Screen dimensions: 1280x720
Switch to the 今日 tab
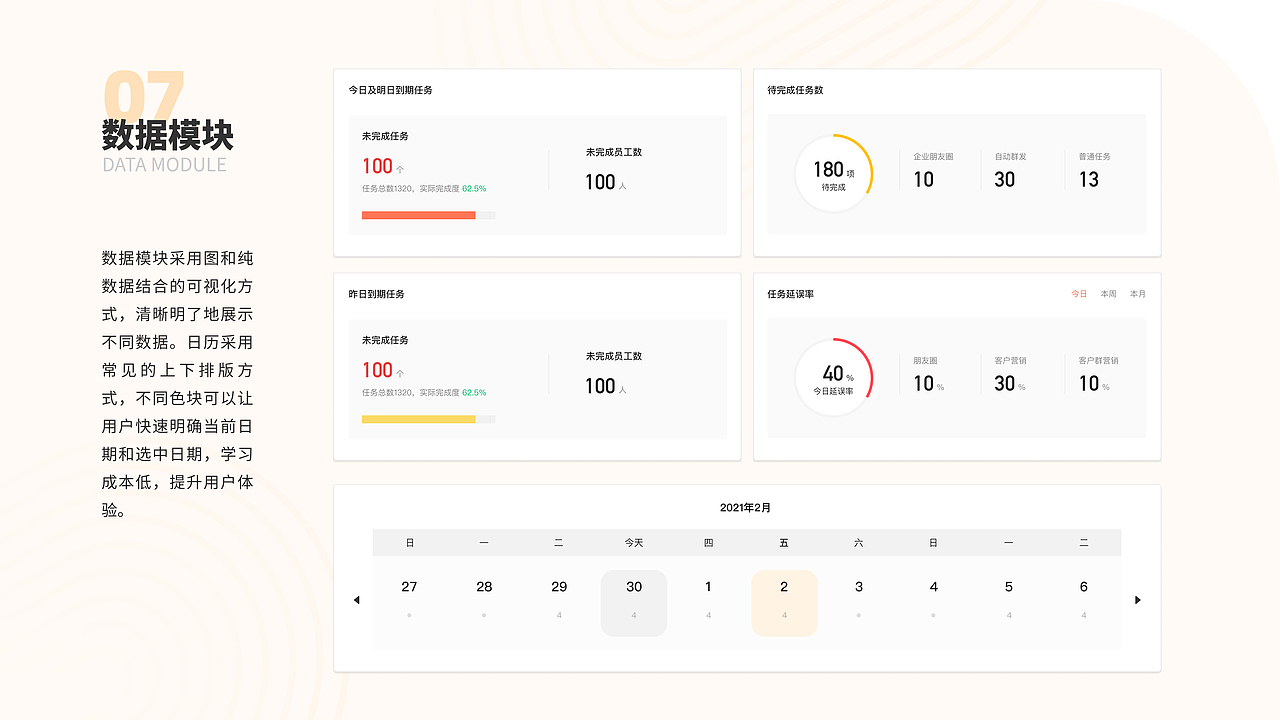pos(1079,294)
